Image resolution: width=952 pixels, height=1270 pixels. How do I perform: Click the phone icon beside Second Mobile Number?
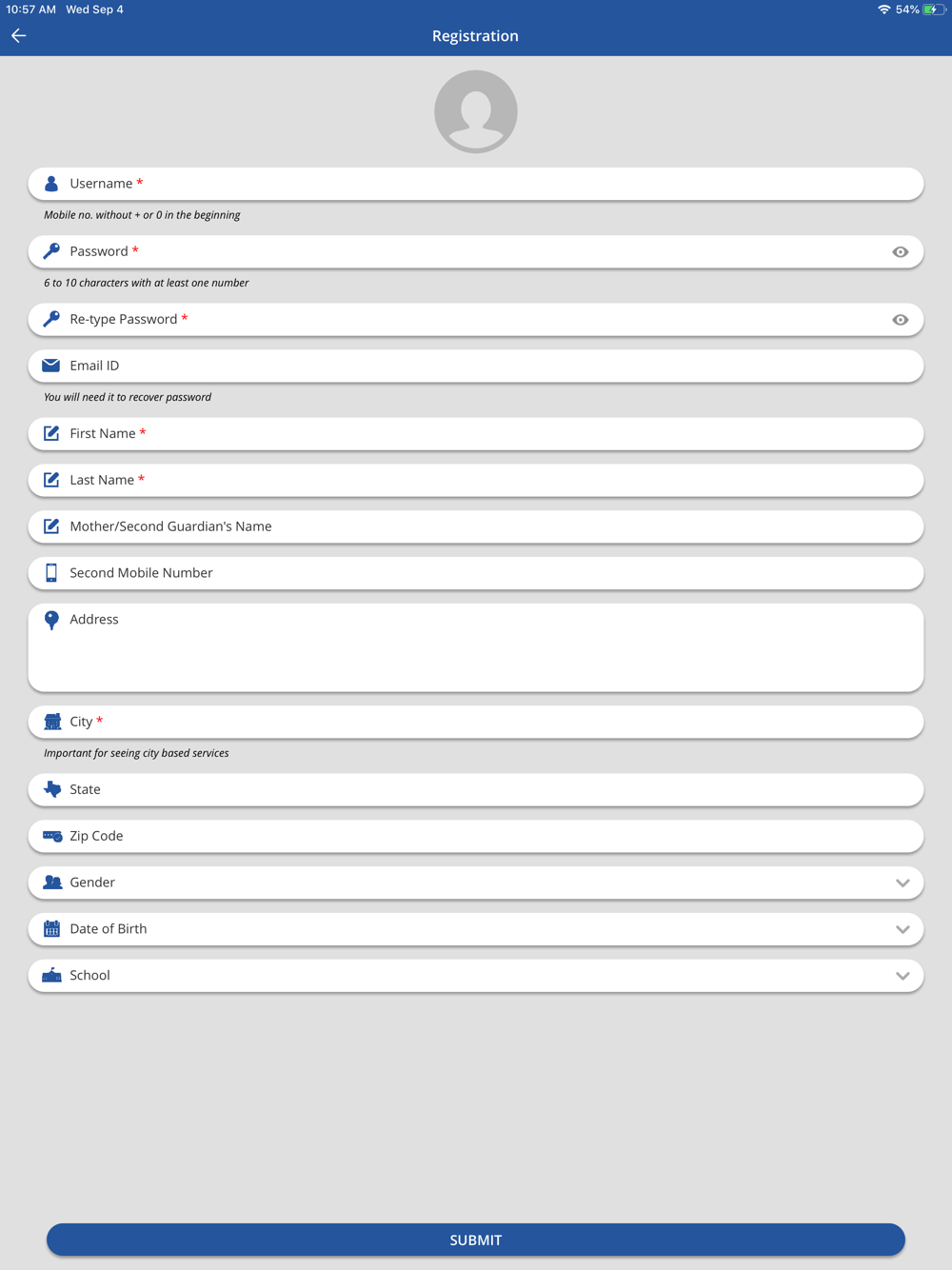click(x=51, y=573)
